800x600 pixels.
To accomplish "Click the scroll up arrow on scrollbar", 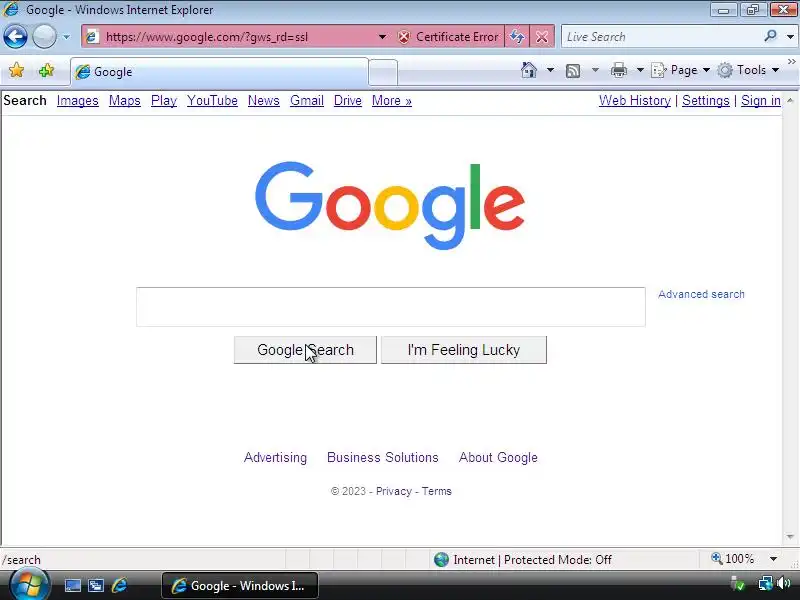I will [x=790, y=100].
